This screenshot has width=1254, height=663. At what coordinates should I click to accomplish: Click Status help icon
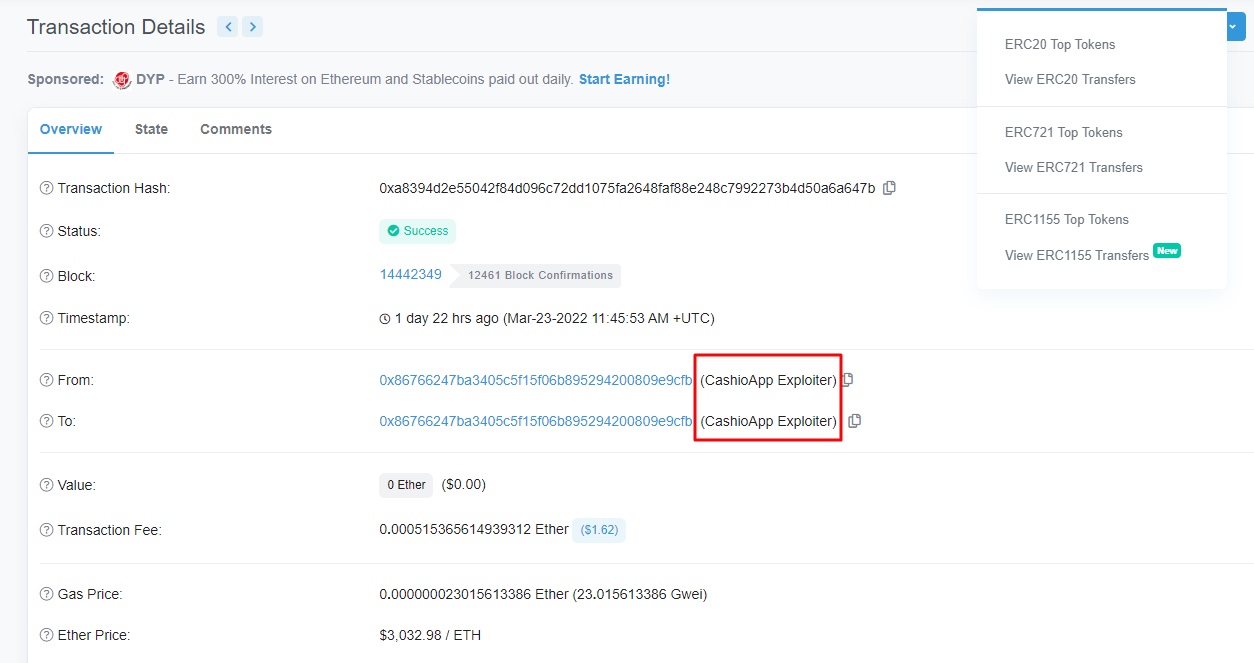[46, 231]
